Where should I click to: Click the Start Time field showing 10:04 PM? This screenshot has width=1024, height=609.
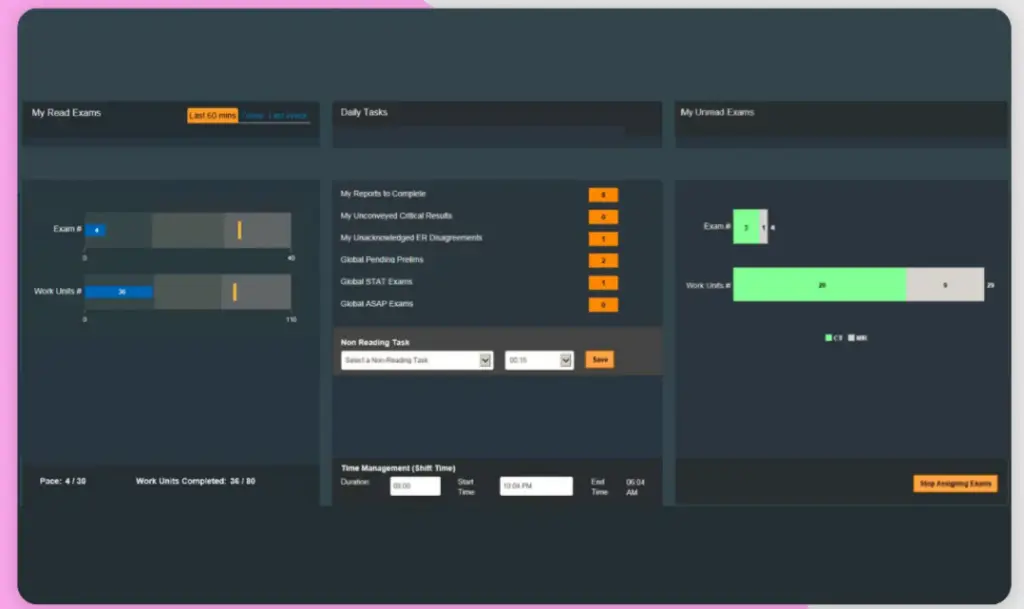[x=536, y=485]
